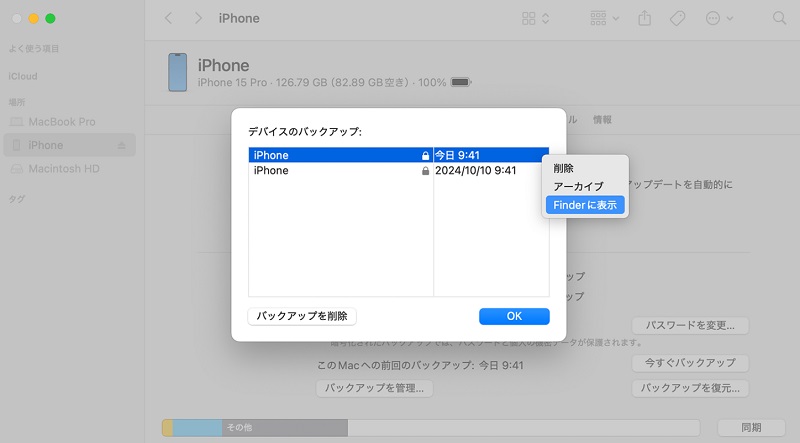Click the パスワードを変更… button
This screenshot has height=443, width=800.
690,326
